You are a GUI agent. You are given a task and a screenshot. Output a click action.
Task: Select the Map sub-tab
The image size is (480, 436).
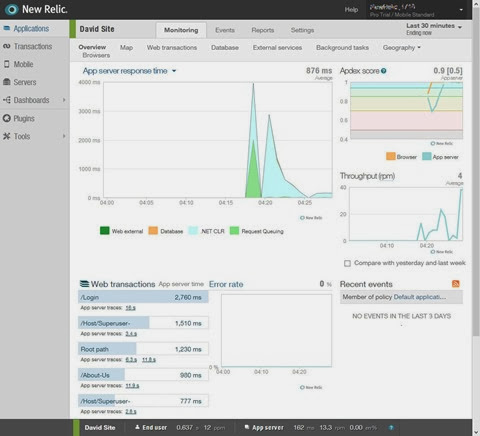[126, 48]
